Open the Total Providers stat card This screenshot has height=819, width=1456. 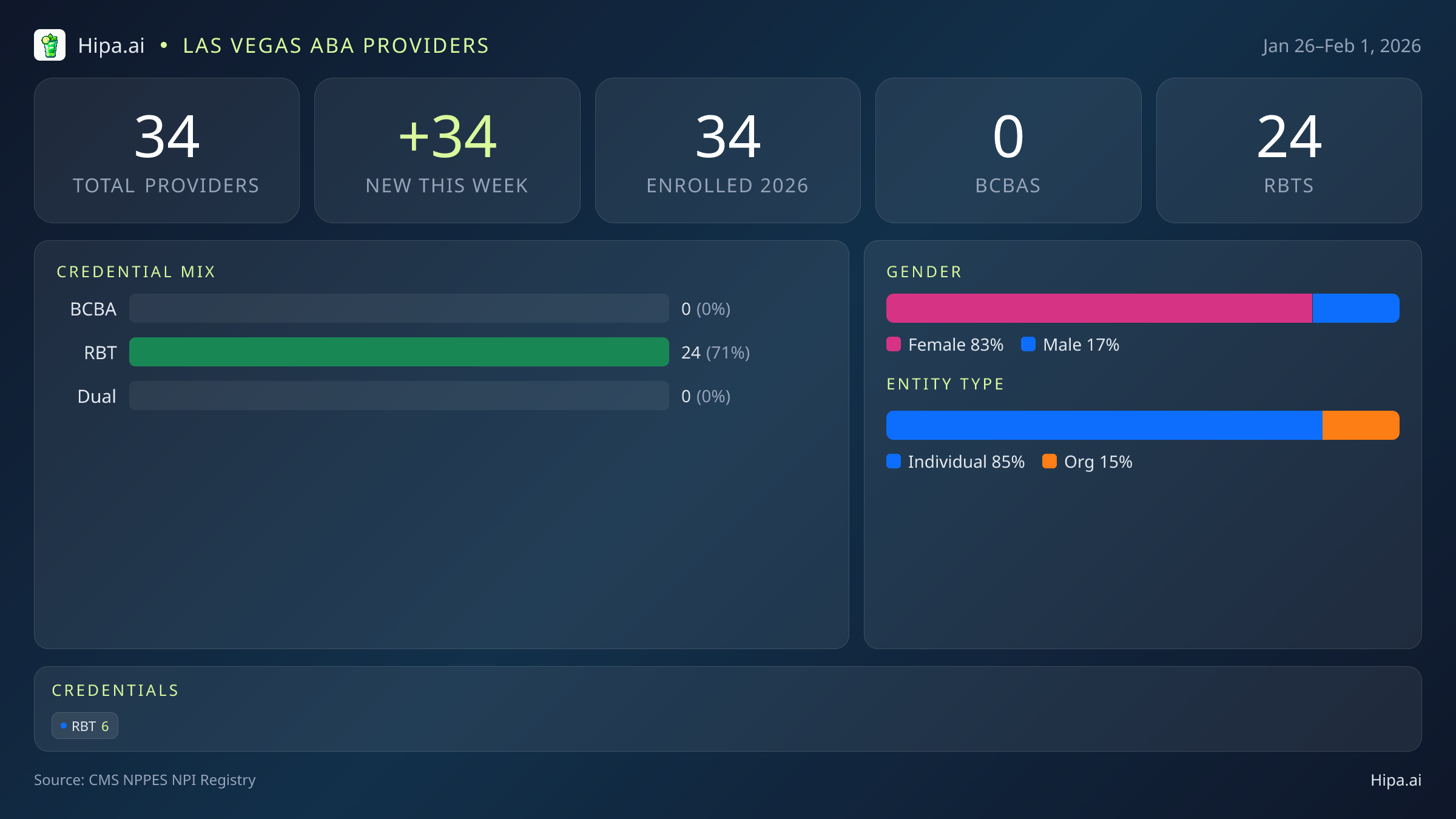(167, 150)
